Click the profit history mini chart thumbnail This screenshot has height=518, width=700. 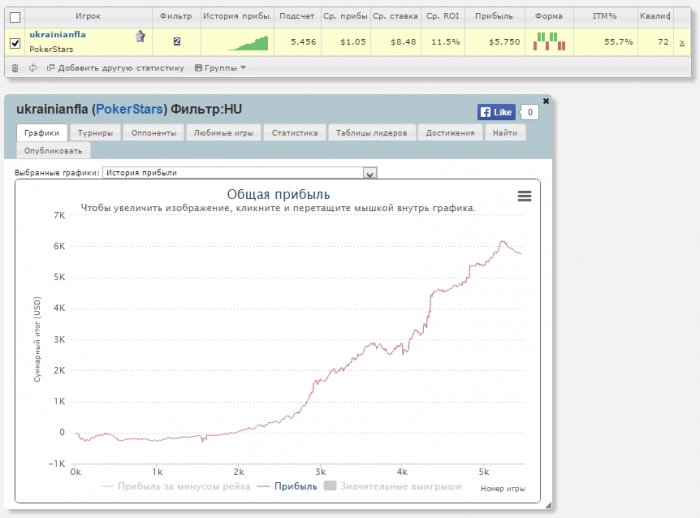tap(248, 43)
